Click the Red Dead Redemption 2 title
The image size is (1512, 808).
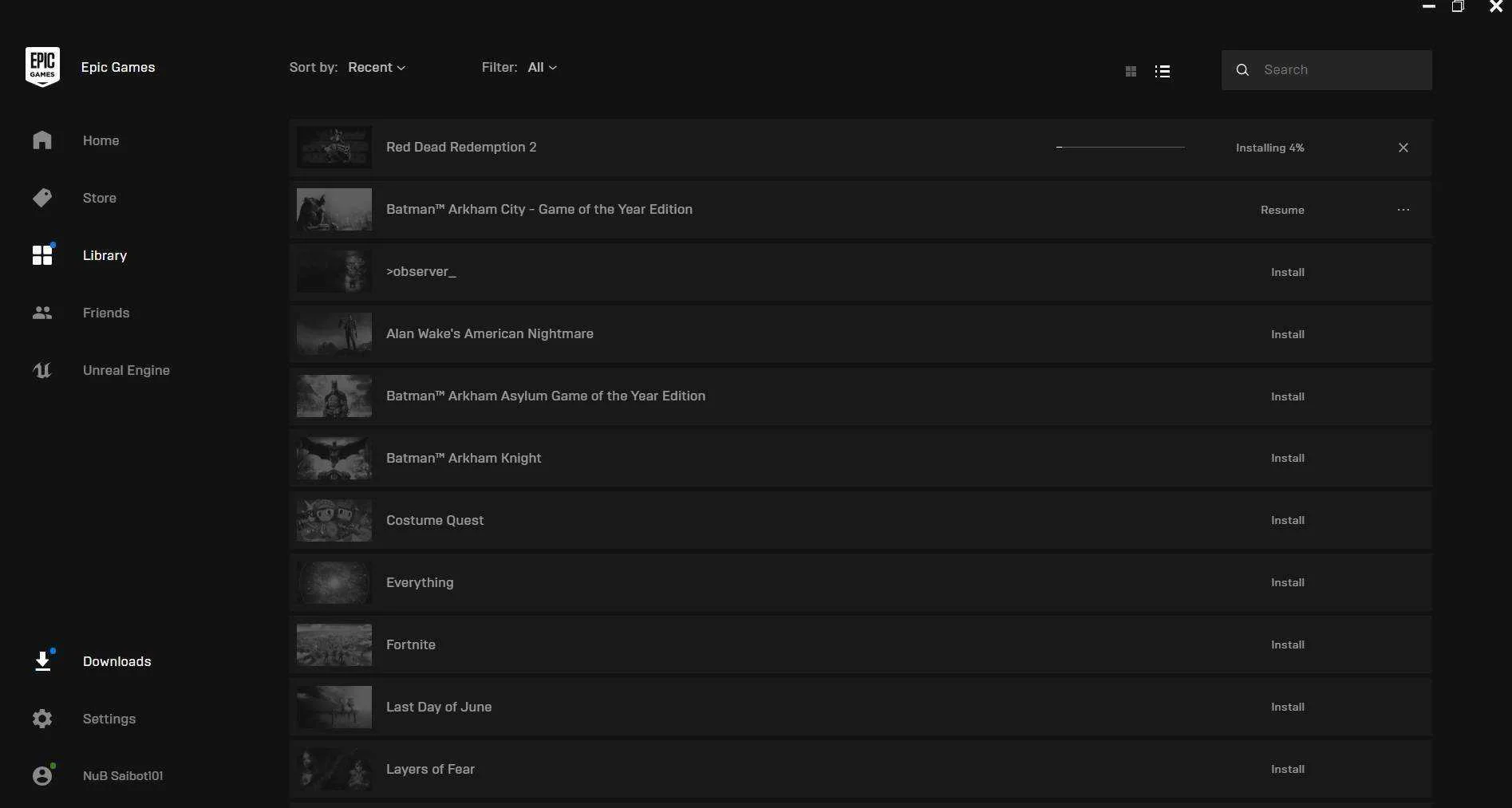[461, 147]
